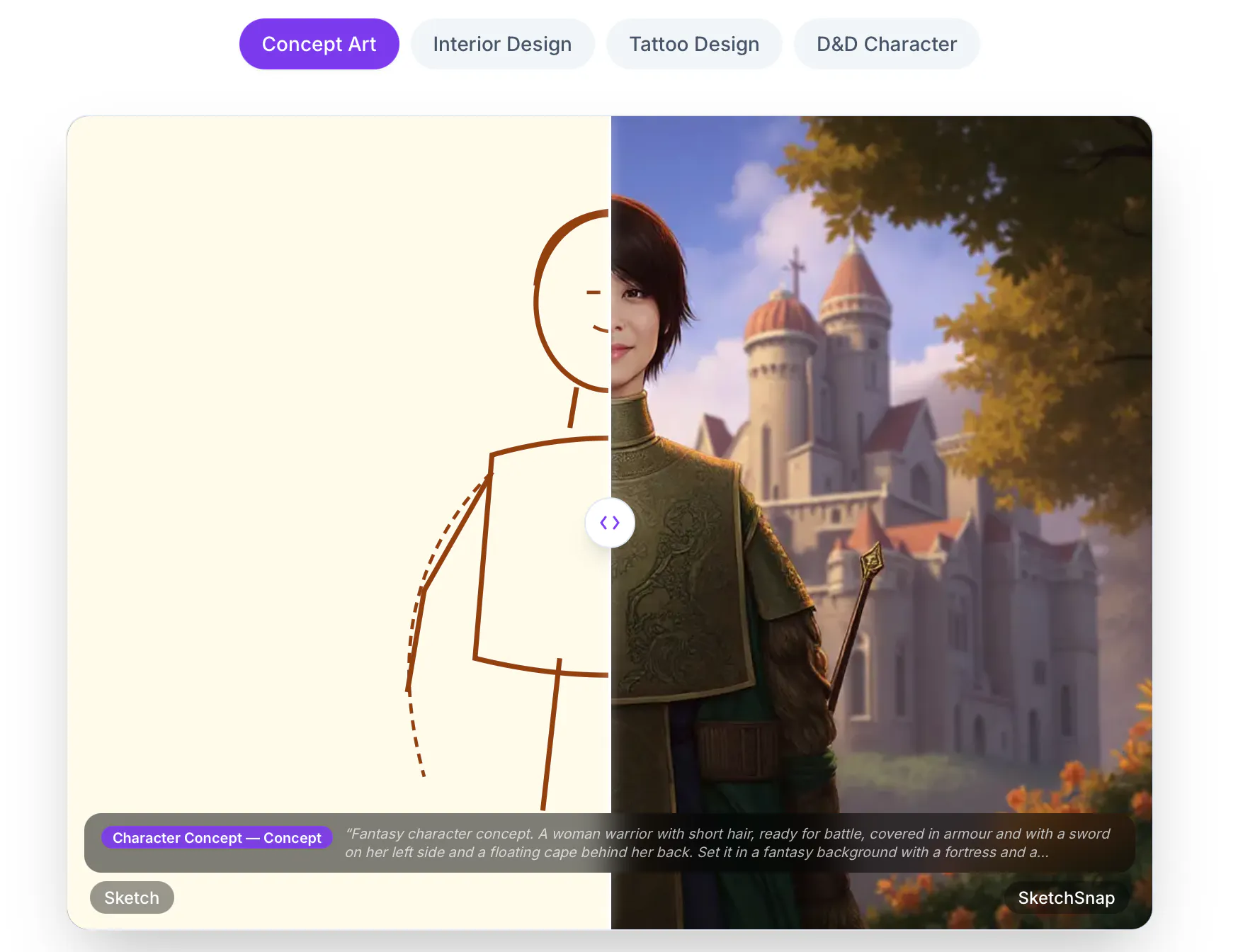This screenshot has height=952, width=1255.
Task: Click the fantasy character prompt description text
Action: 727,843
